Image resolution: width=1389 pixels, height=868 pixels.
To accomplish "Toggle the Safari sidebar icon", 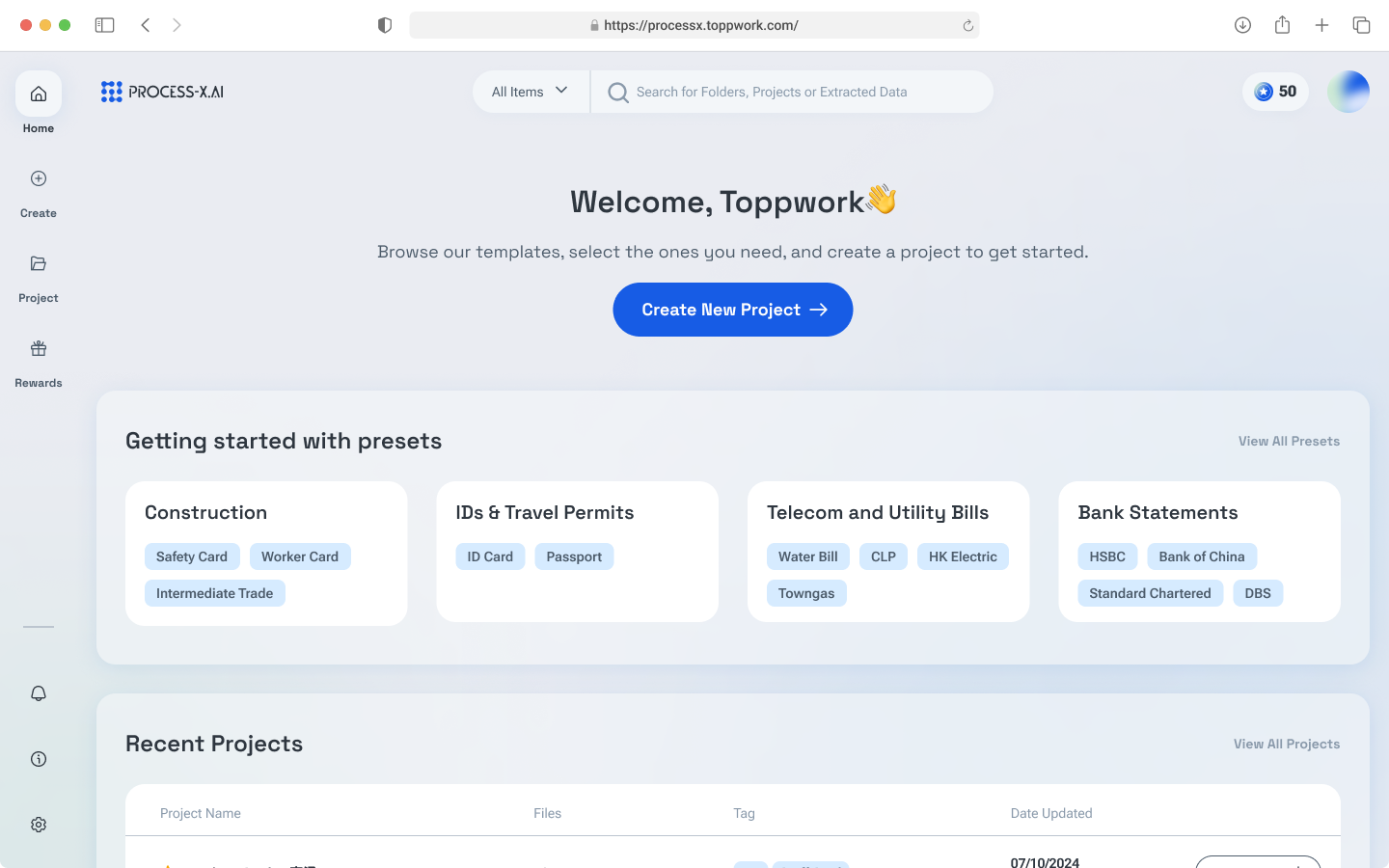I will coord(104,25).
